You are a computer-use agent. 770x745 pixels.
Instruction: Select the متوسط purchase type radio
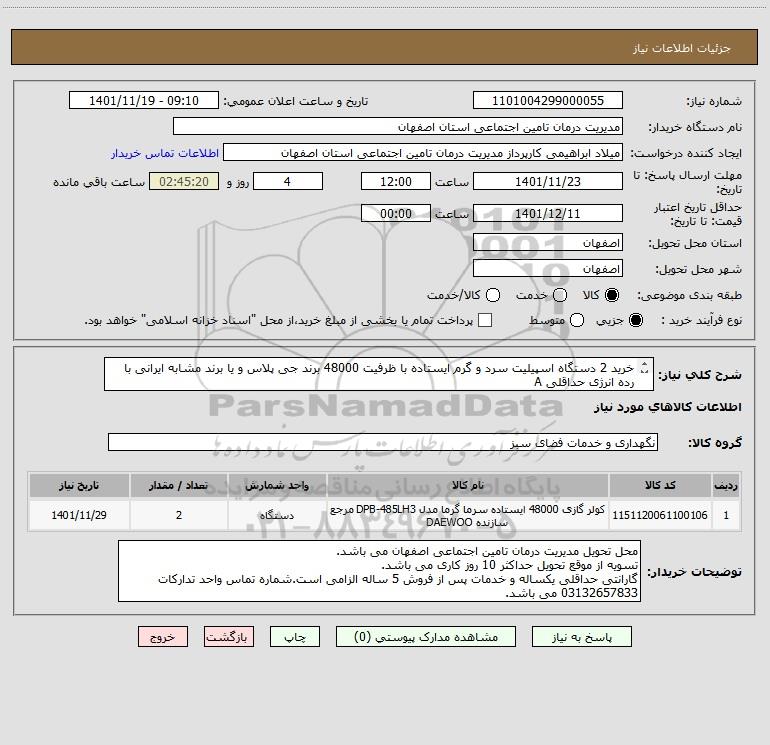[x=577, y=320]
